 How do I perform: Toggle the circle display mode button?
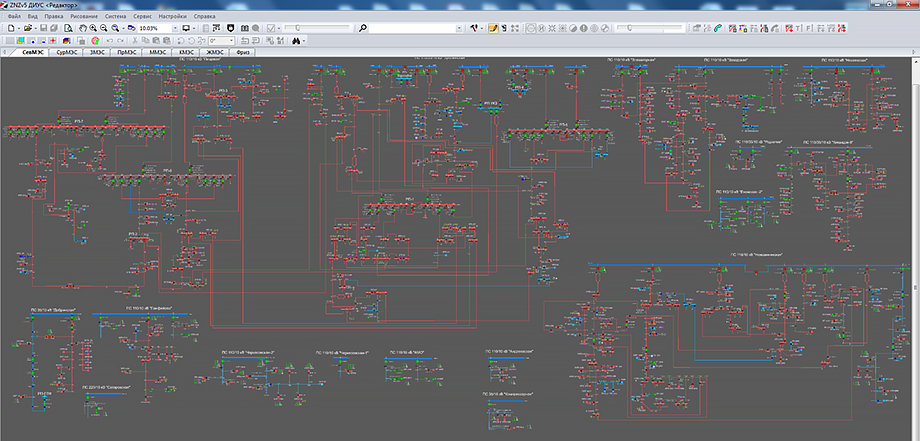pos(530,28)
